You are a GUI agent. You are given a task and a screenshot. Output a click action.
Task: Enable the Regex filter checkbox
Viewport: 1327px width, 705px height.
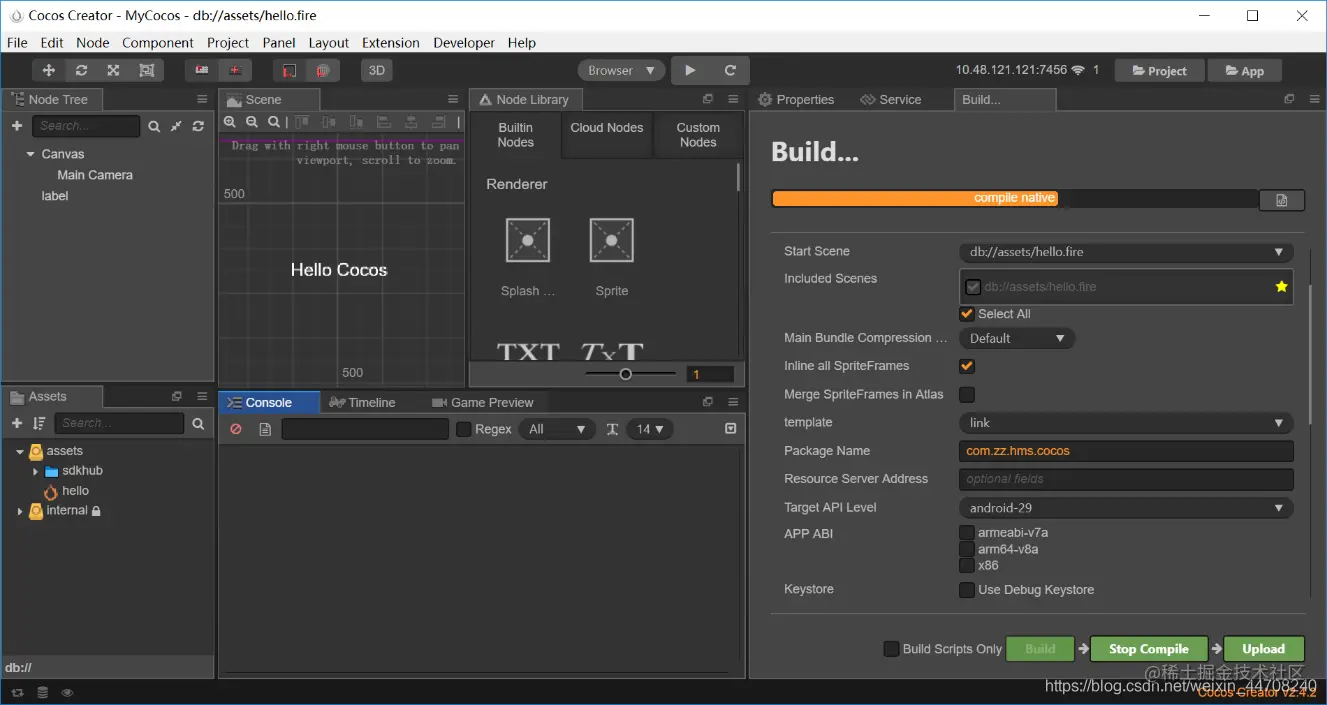click(x=464, y=429)
